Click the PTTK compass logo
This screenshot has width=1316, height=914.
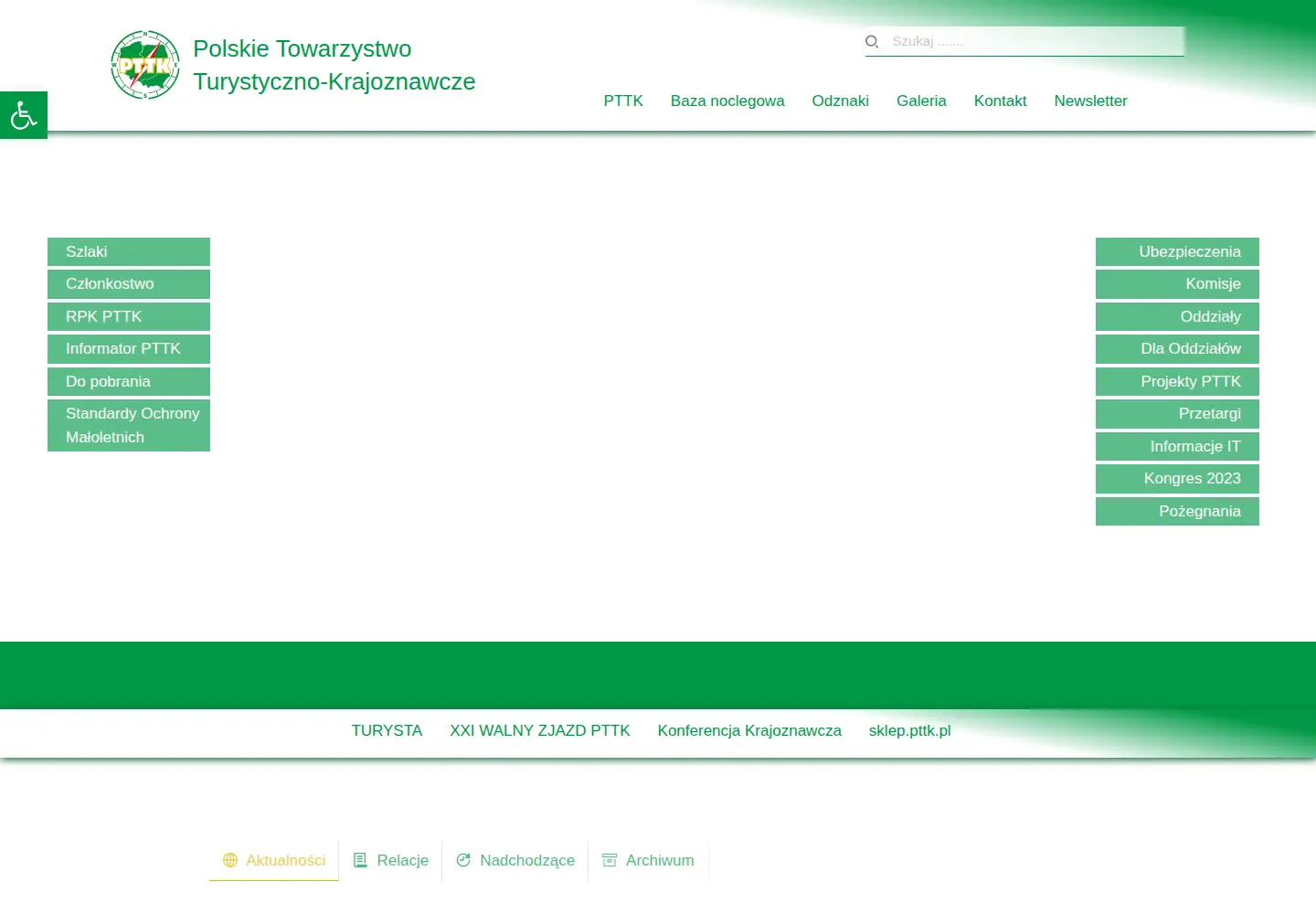145,65
